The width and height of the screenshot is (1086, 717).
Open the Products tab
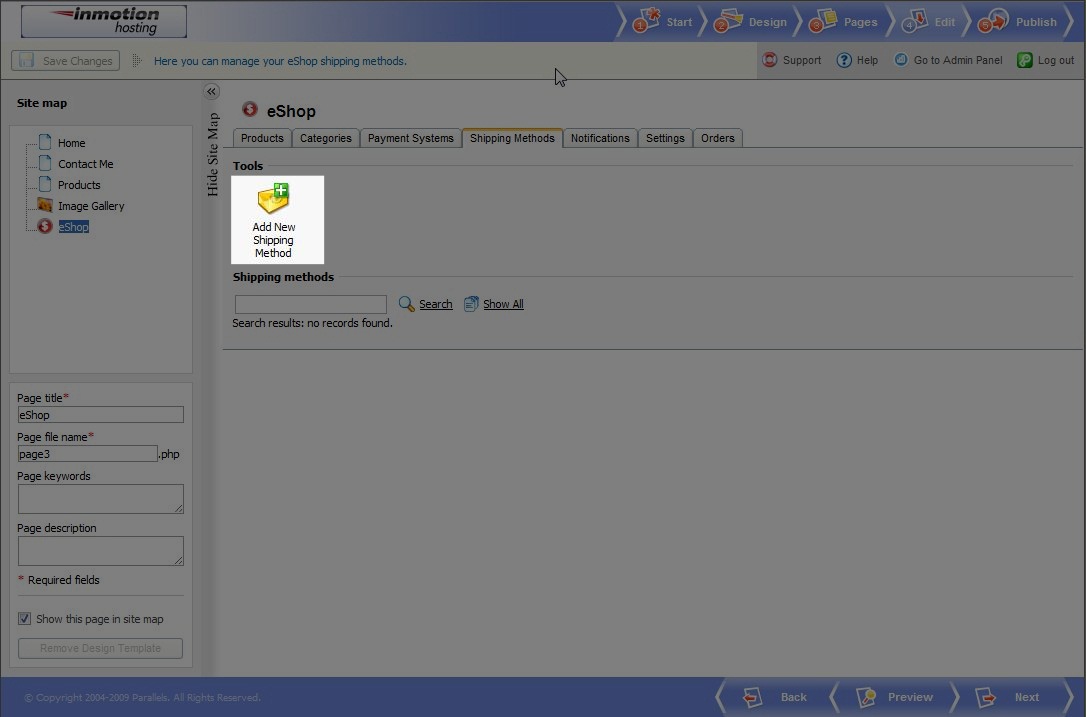[262, 138]
